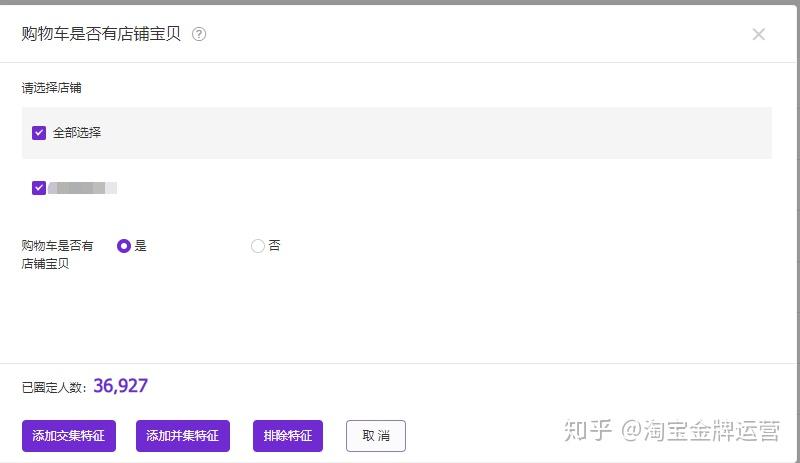800x463 pixels.
Task: Click the 添加并集特征 button
Action: pos(183,436)
